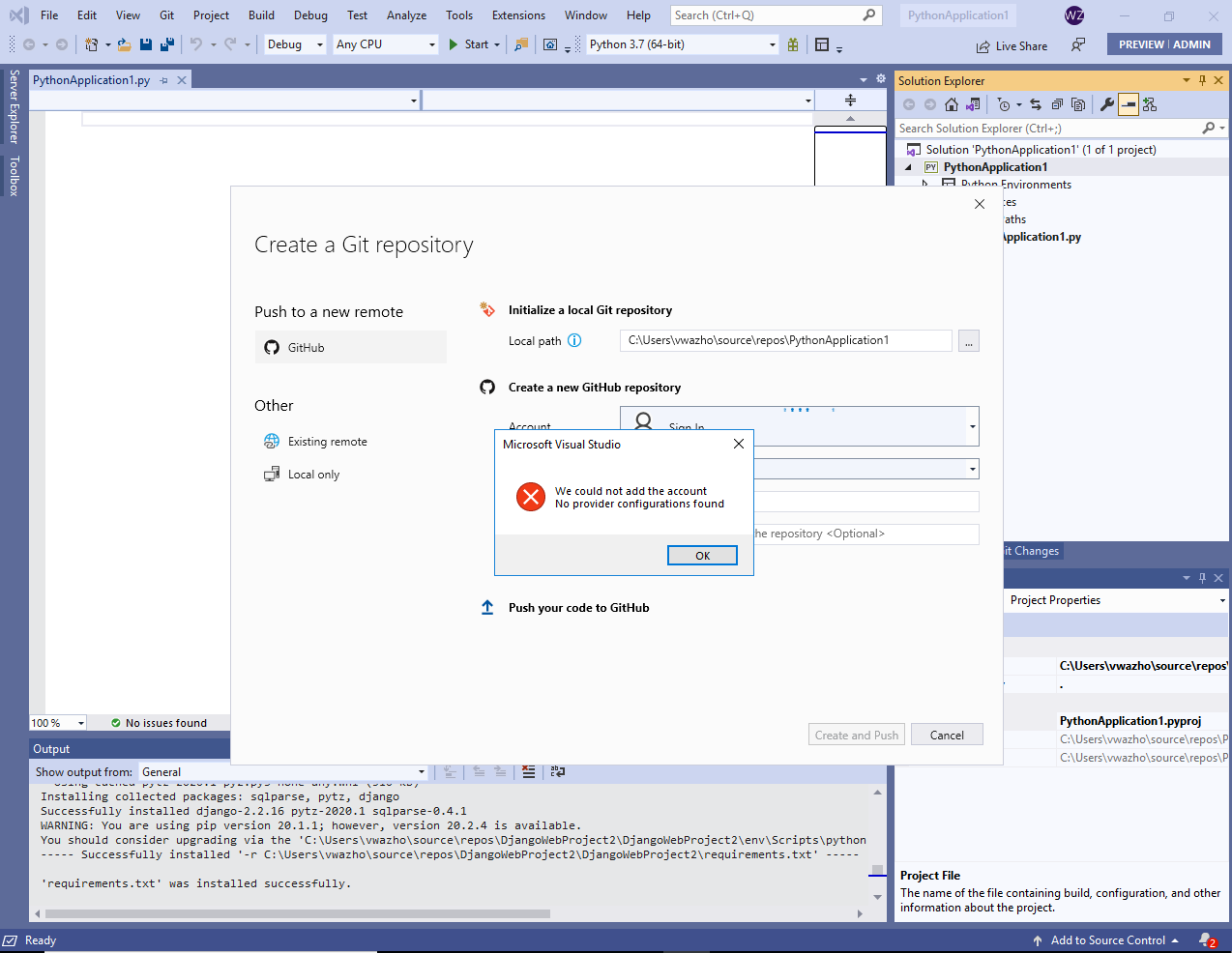Screen dimensions: 1232x953
Task: Click the Solution Explorer Home icon
Action: click(952, 104)
